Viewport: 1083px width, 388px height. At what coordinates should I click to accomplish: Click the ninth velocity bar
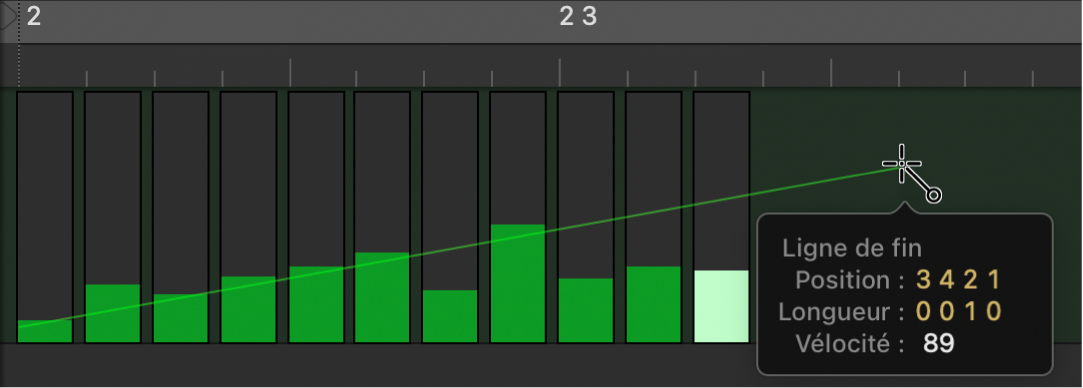(585, 311)
